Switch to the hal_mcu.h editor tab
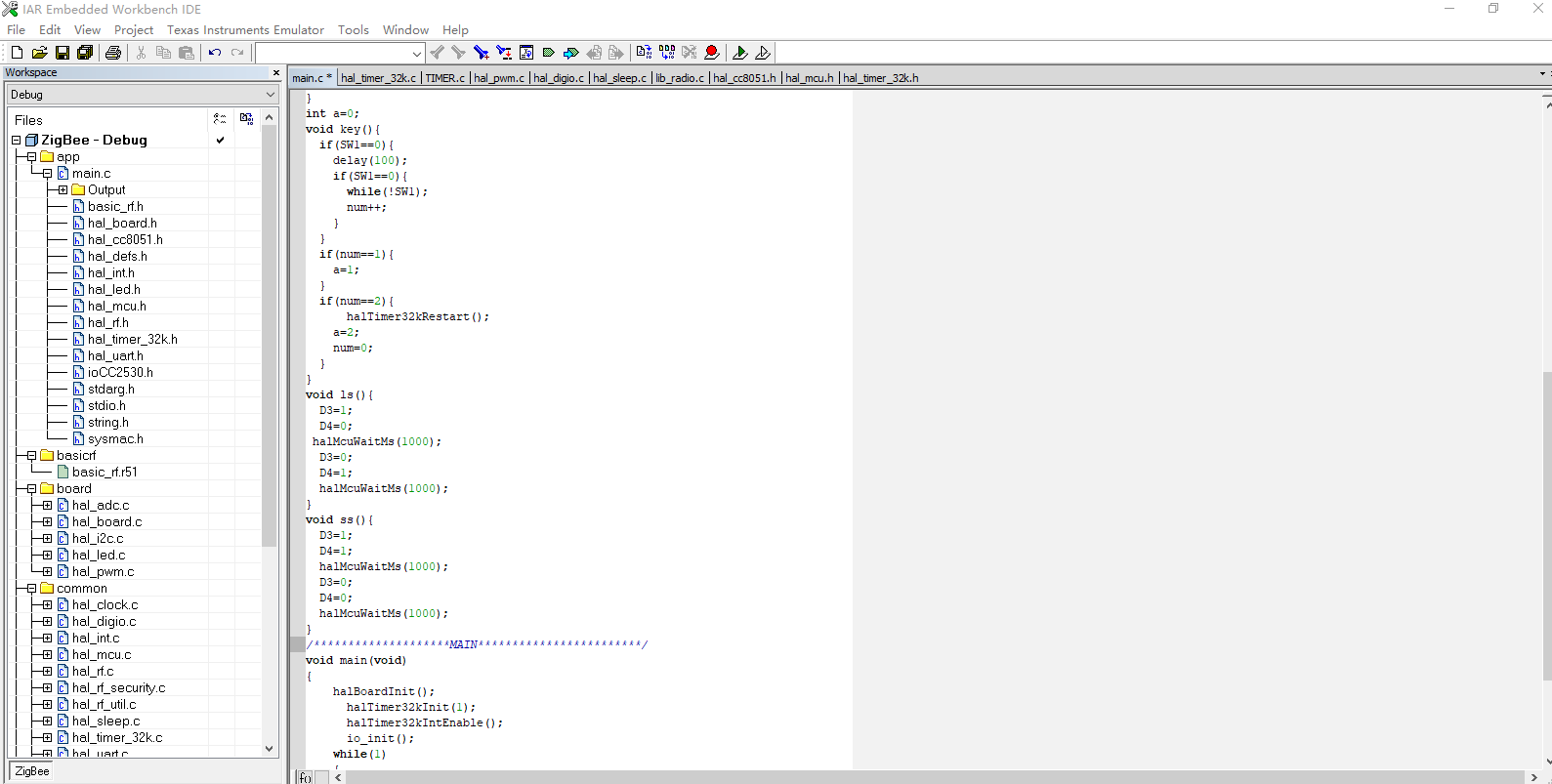The height and width of the screenshot is (784, 1552). pos(810,78)
